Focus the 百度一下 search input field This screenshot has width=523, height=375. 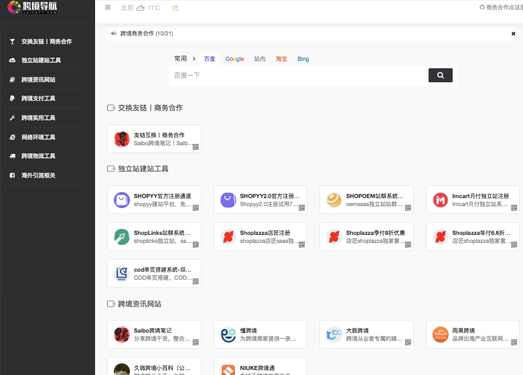pos(299,75)
